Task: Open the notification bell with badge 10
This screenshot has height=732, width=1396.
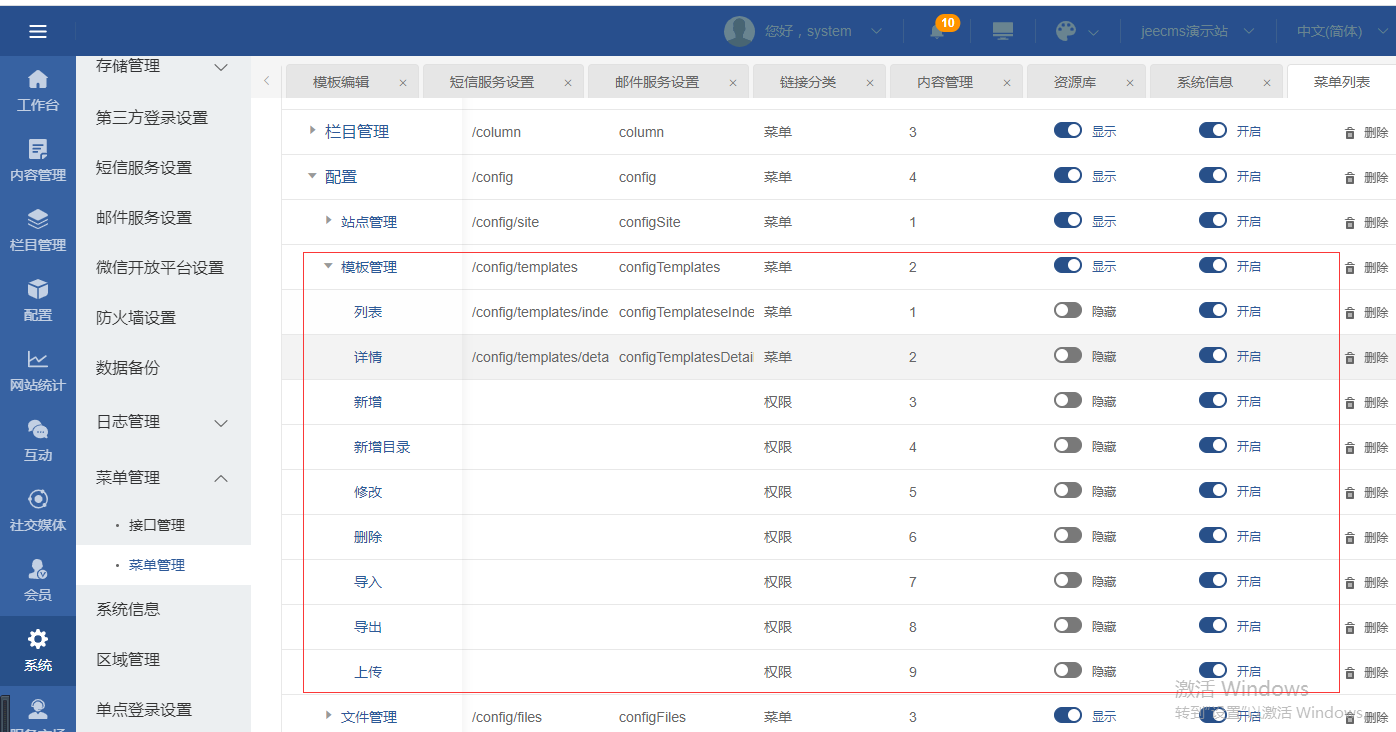Action: (x=937, y=31)
